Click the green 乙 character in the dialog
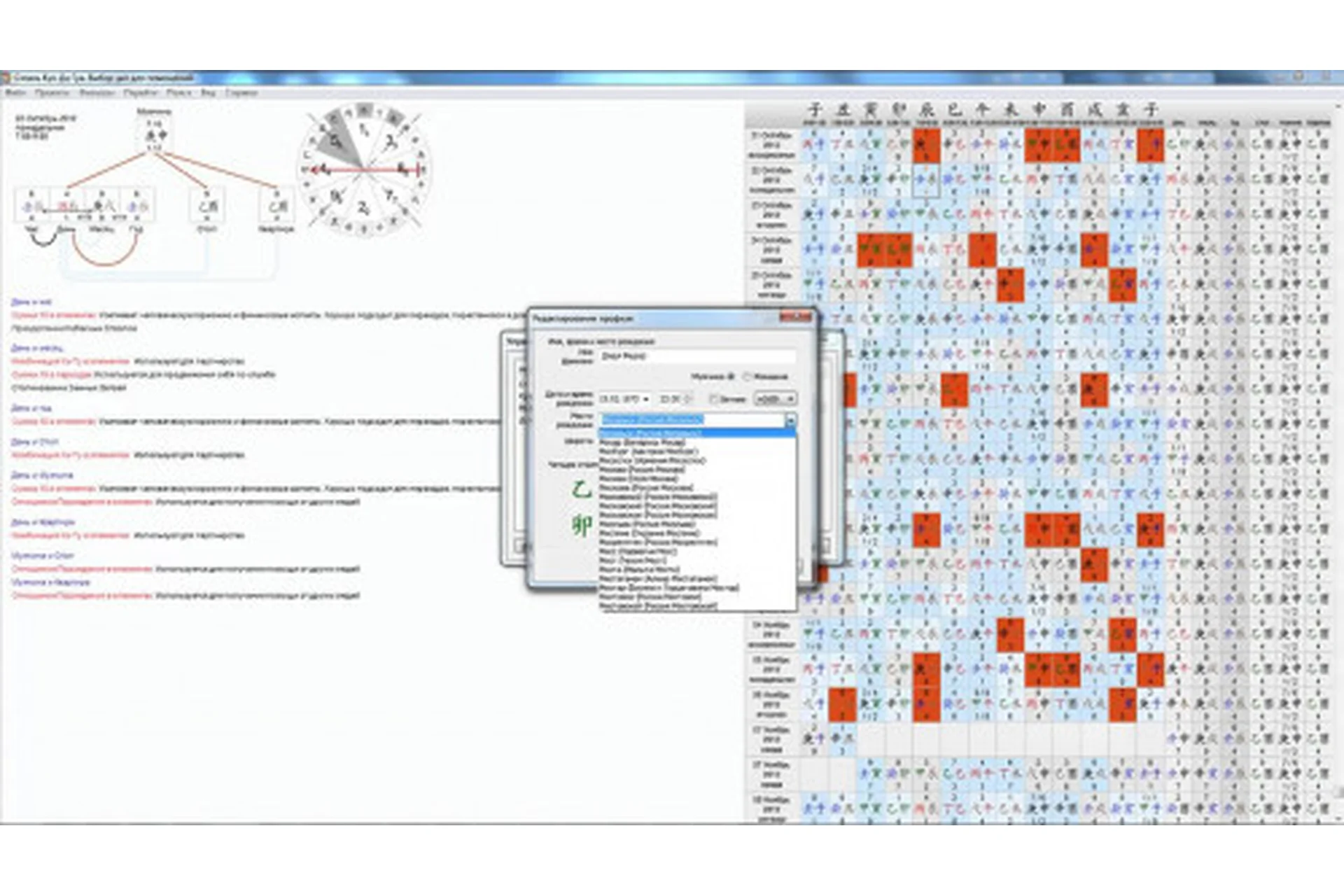The image size is (1344, 896). point(581,490)
